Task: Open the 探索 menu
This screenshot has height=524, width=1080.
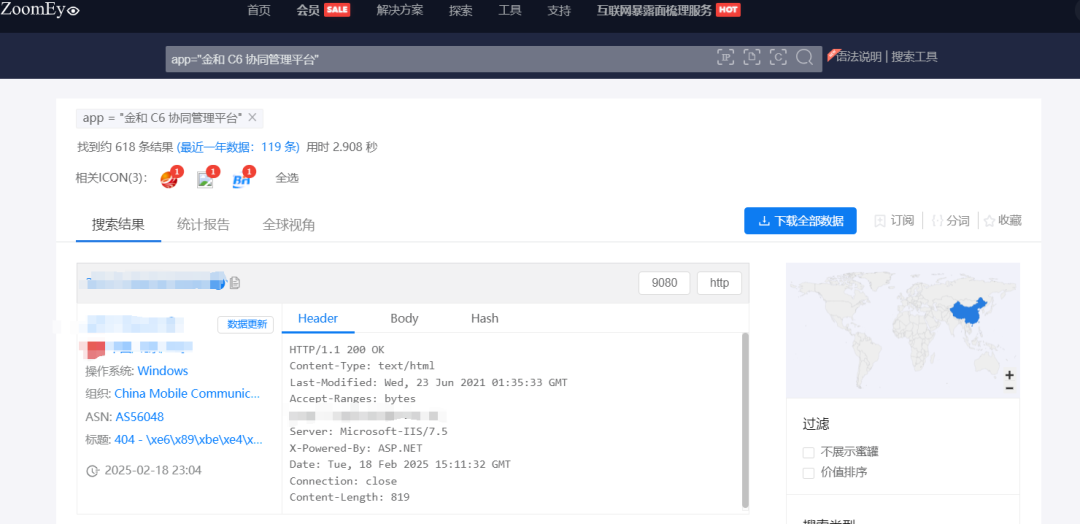Action: (x=461, y=10)
